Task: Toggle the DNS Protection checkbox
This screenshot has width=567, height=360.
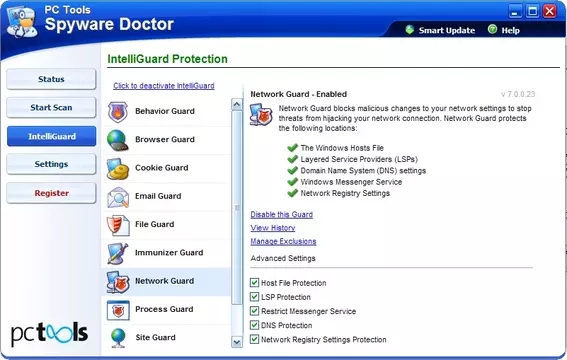Action: (x=254, y=325)
